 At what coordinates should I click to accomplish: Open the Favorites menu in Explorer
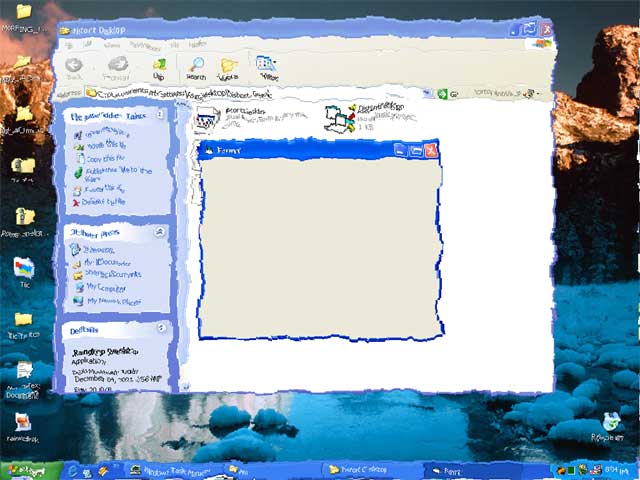click(x=145, y=46)
